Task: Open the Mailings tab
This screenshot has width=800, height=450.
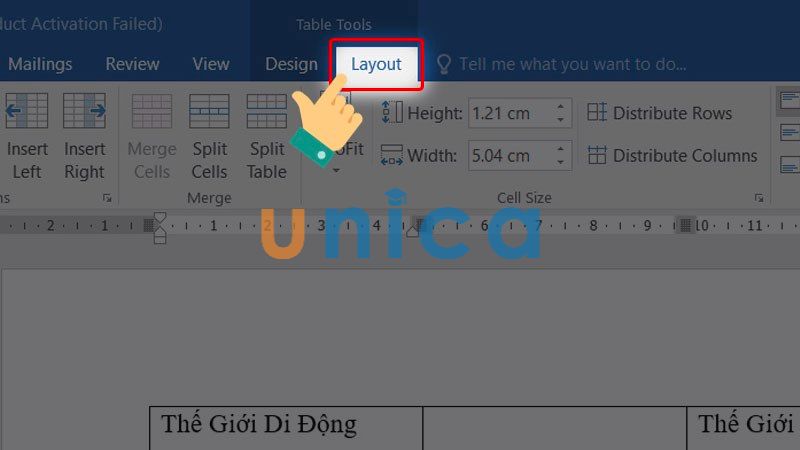Action: pyautogui.click(x=40, y=64)
